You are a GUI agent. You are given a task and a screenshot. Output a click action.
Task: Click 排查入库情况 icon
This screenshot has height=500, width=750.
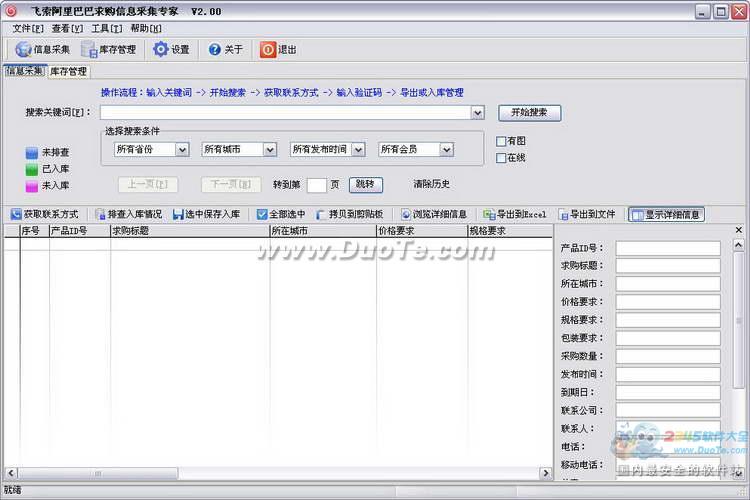(100, 214)
